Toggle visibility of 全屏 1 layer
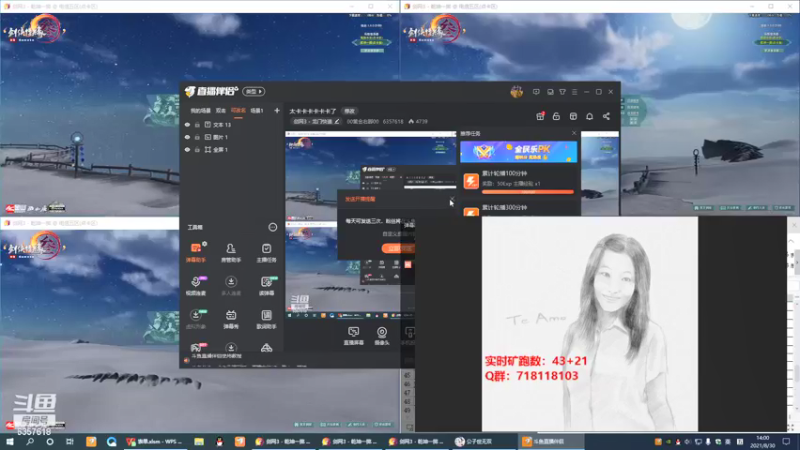Image resolution: width=800 pixels, height=450 pixels. [187, 149]
